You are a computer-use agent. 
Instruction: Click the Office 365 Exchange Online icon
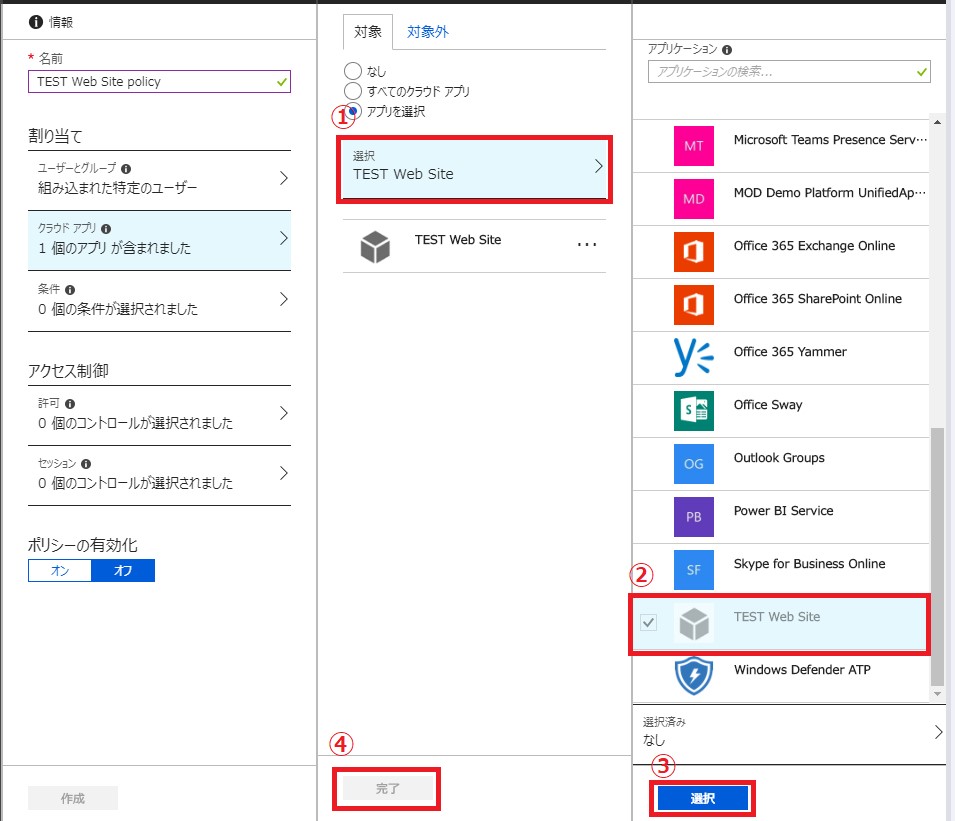693,252
